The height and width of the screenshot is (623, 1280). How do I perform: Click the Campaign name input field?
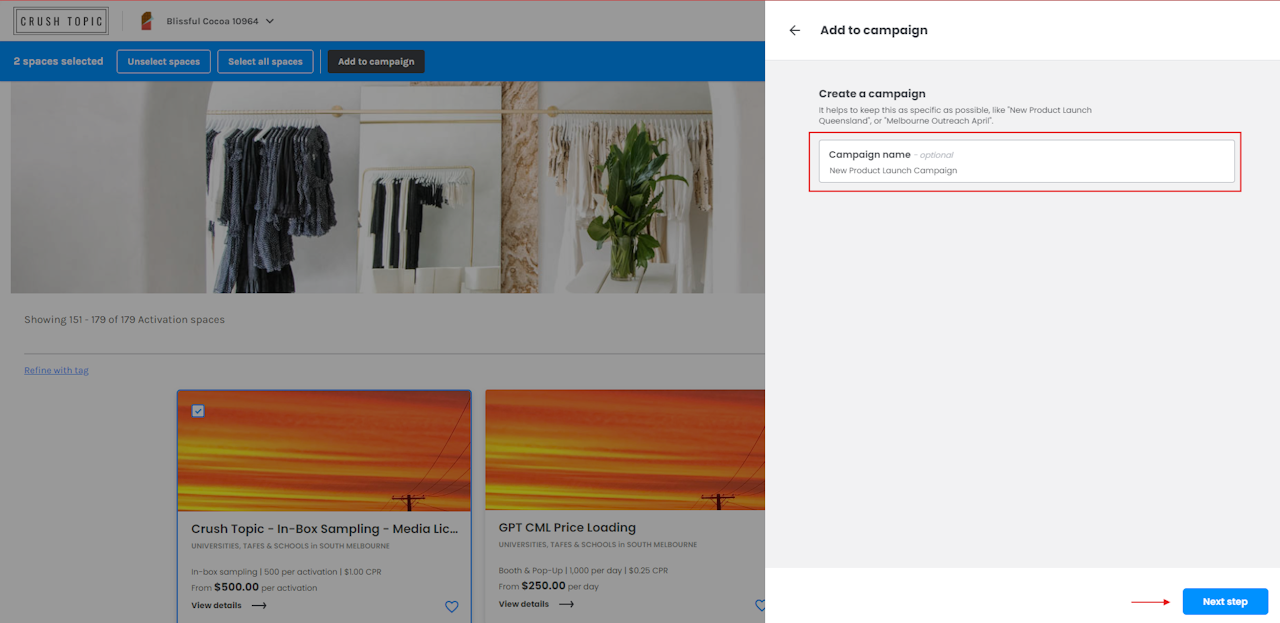tap(1026, 161)
